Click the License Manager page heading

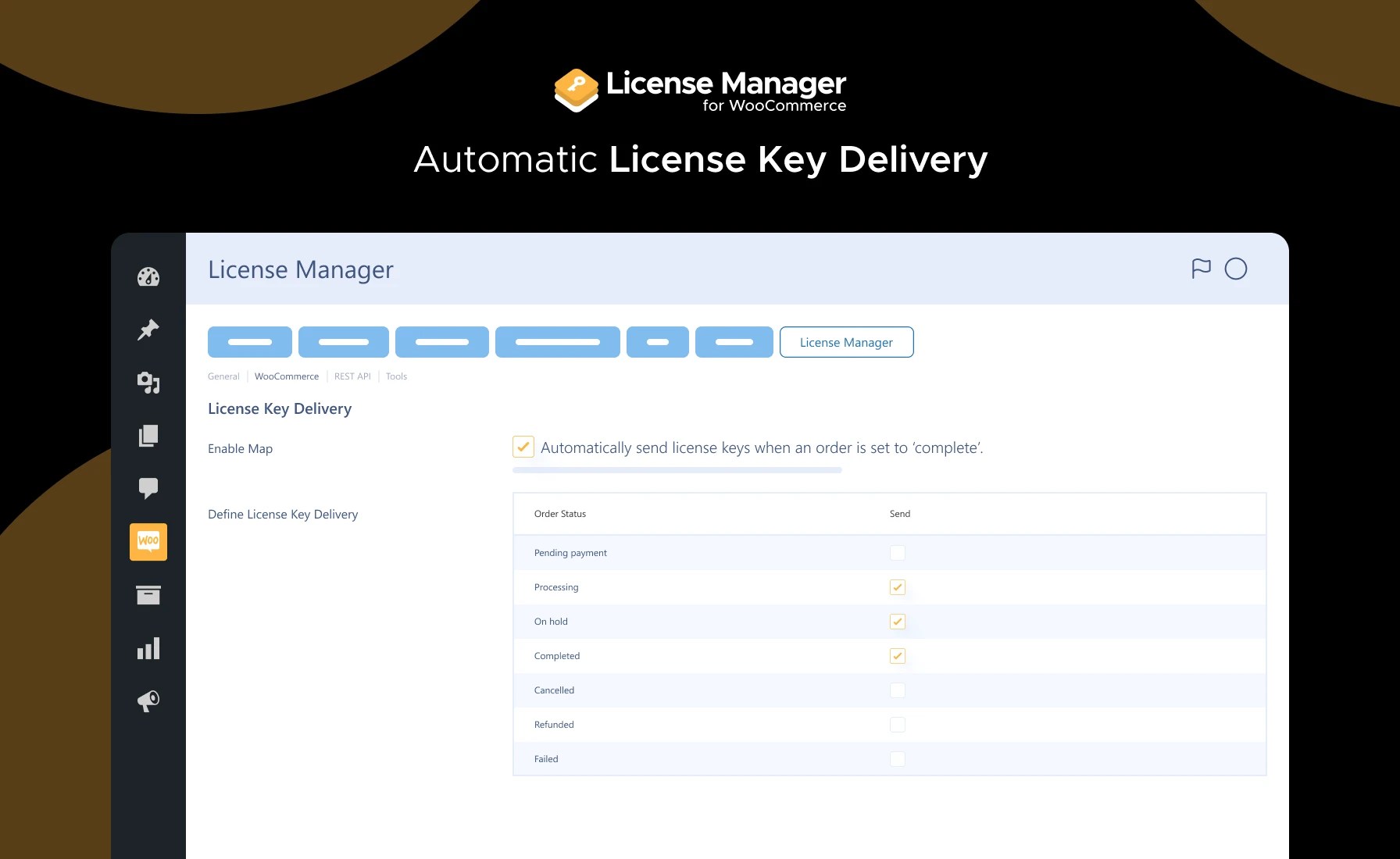click(x=300, y=269)
